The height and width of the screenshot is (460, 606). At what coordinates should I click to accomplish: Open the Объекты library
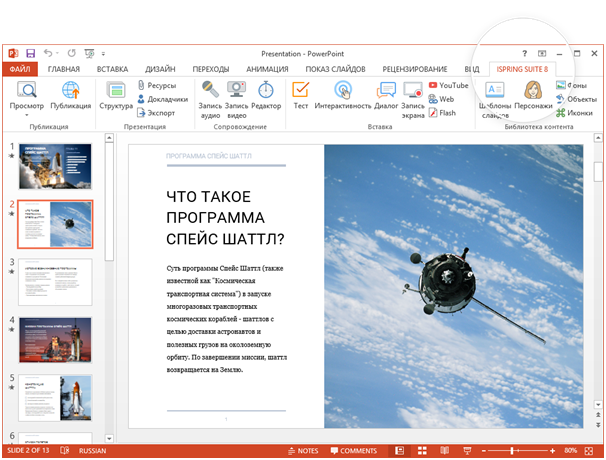[577, 99]
